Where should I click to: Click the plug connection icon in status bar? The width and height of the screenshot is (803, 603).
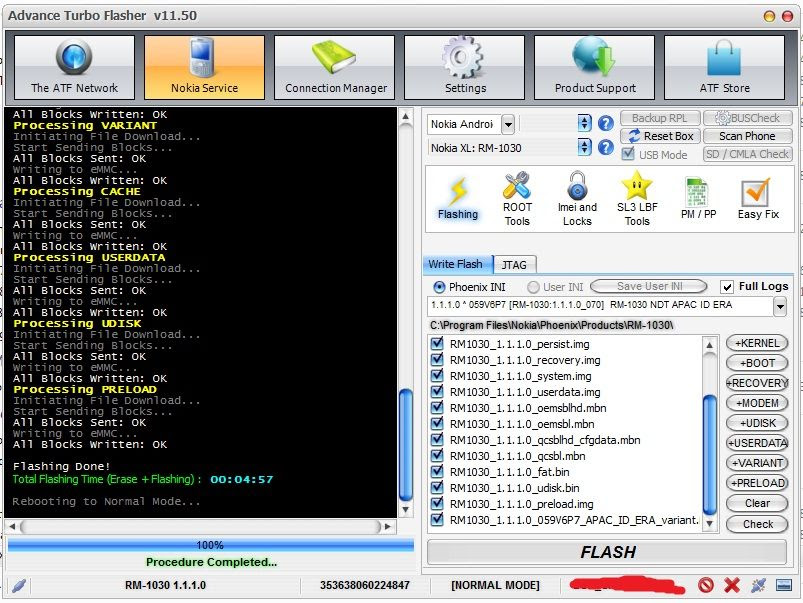(x=758, y=585)
